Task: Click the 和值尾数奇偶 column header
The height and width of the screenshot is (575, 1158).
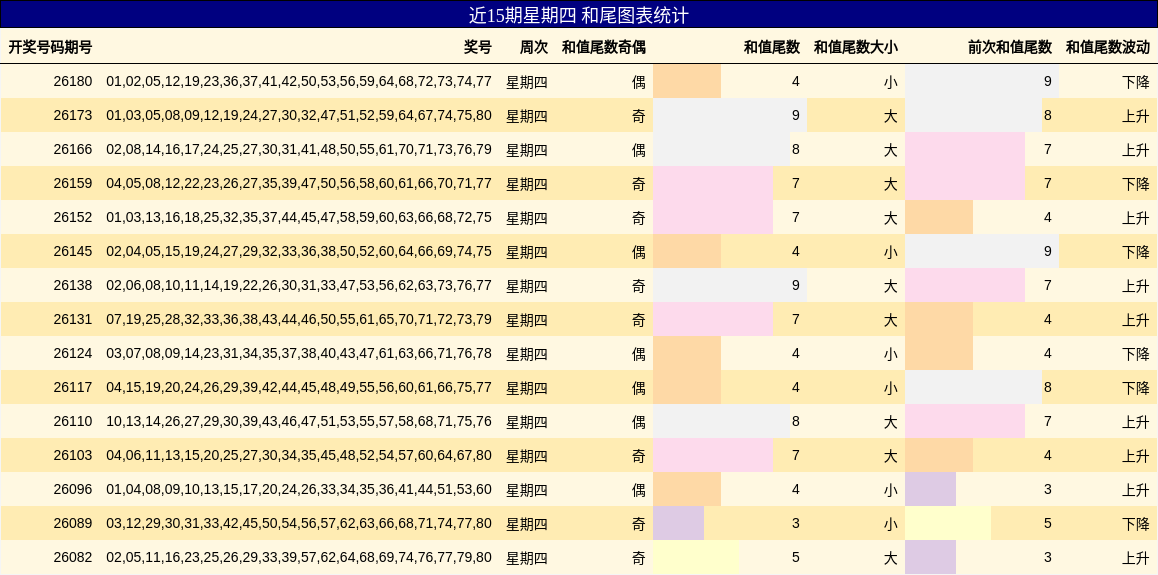Action: (603, 48)
